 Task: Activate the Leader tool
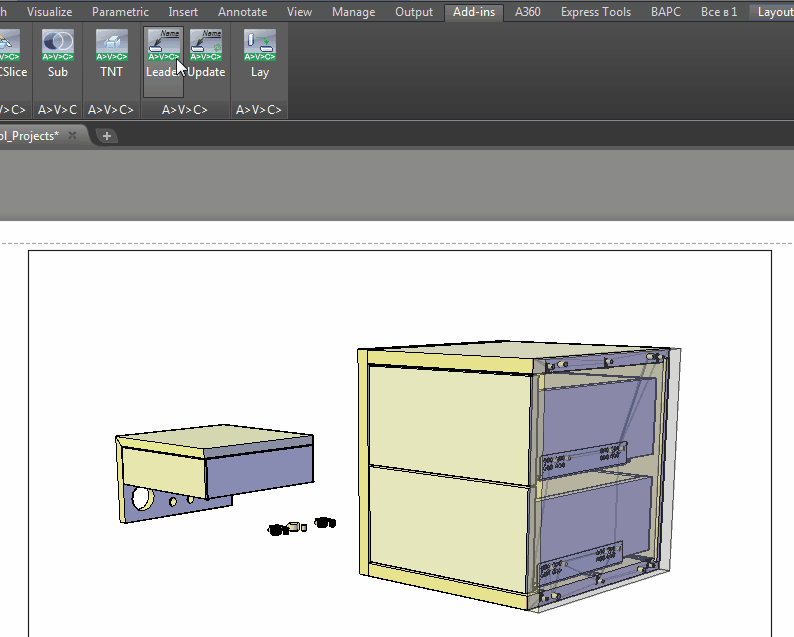coord(163,52)
